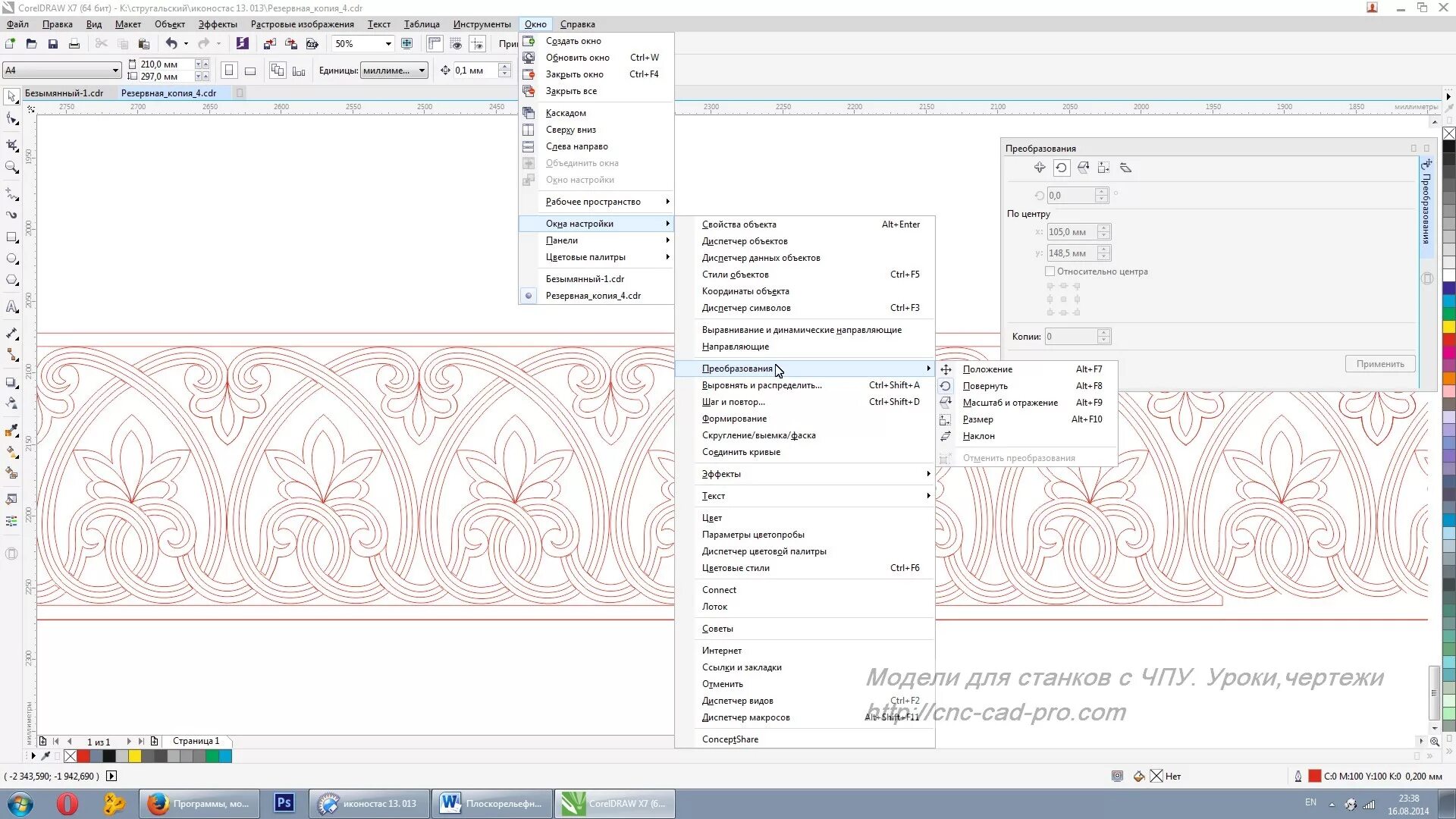The height and width of the screenshot is (819, 1456).
Task: Open the 50% zoom level dropdown
Action: [388, 44]
